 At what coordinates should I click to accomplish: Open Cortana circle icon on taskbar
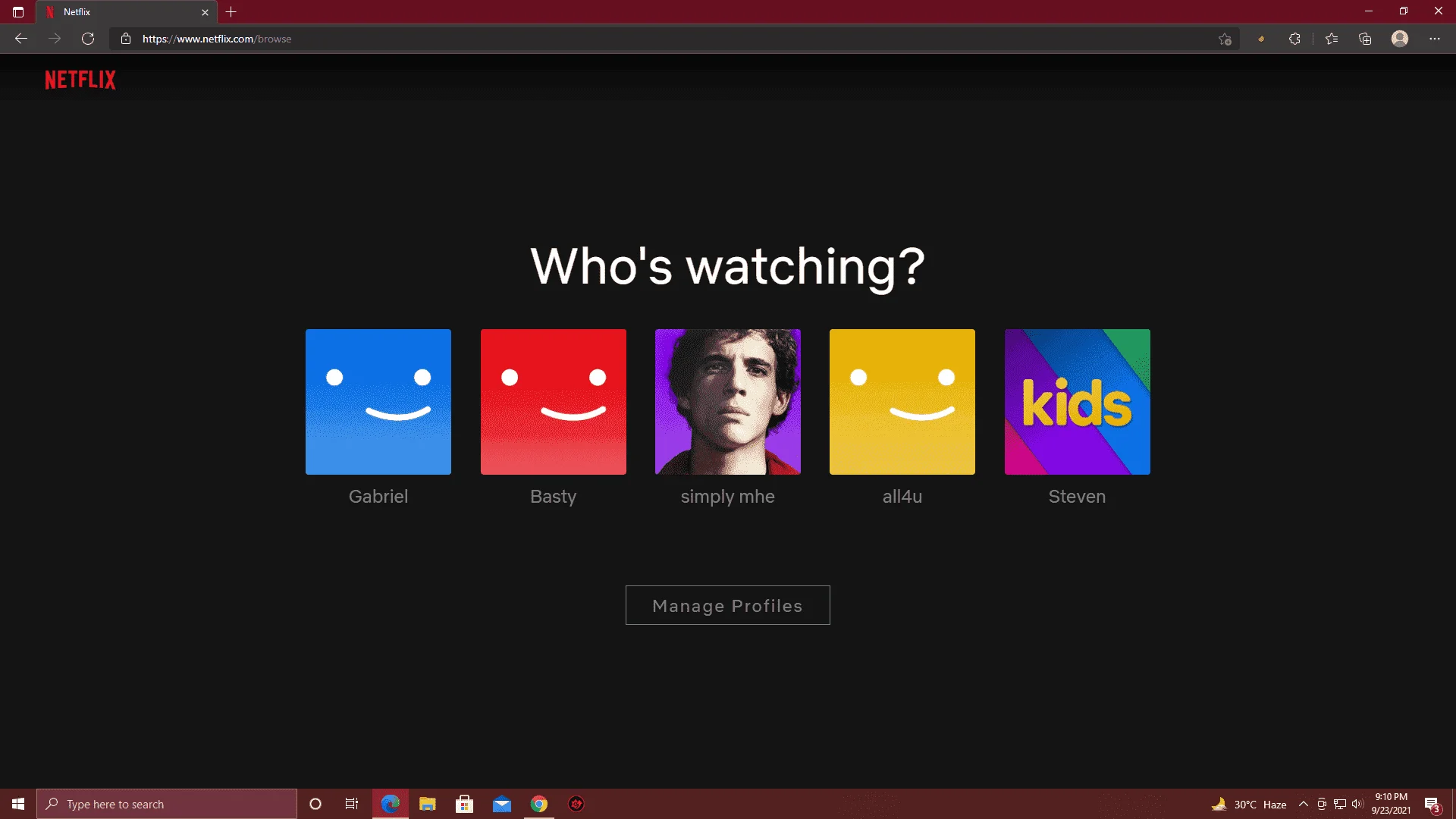(x=315, y=804)
